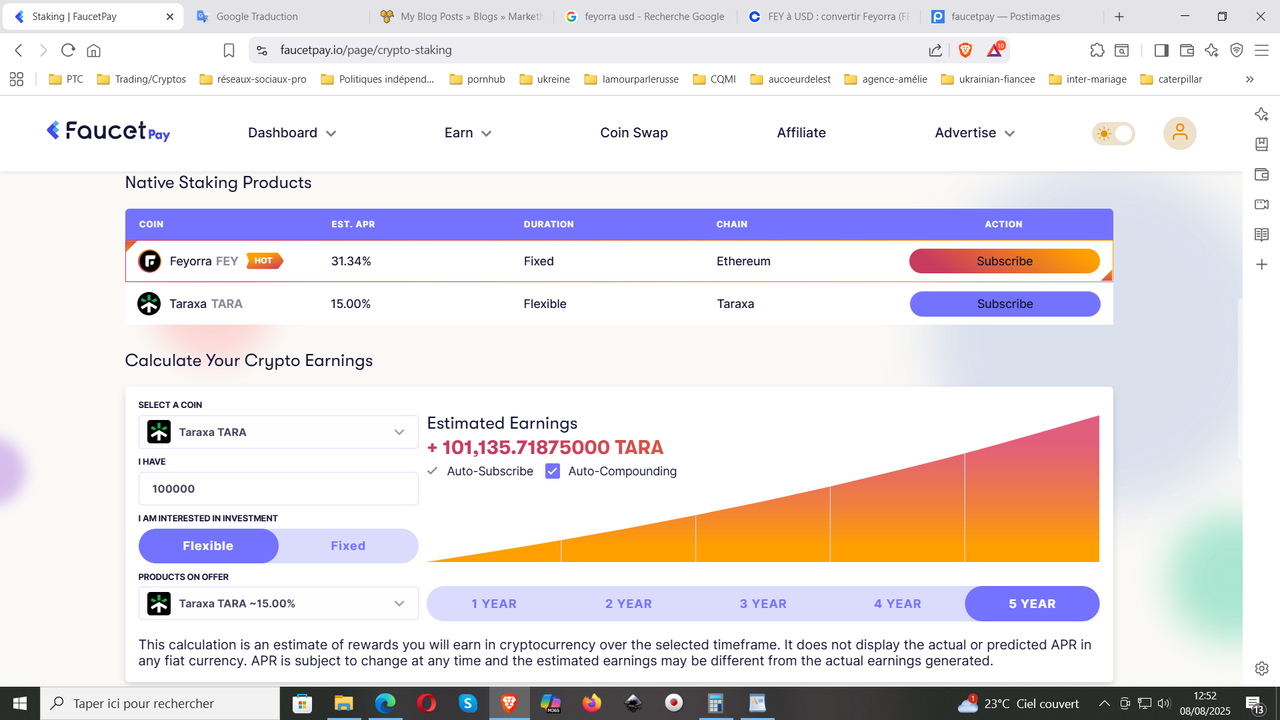Open Microsoft Store from the taskbar
The width and height of the screenshot is (1280, 720).
[x=301, y=703]
